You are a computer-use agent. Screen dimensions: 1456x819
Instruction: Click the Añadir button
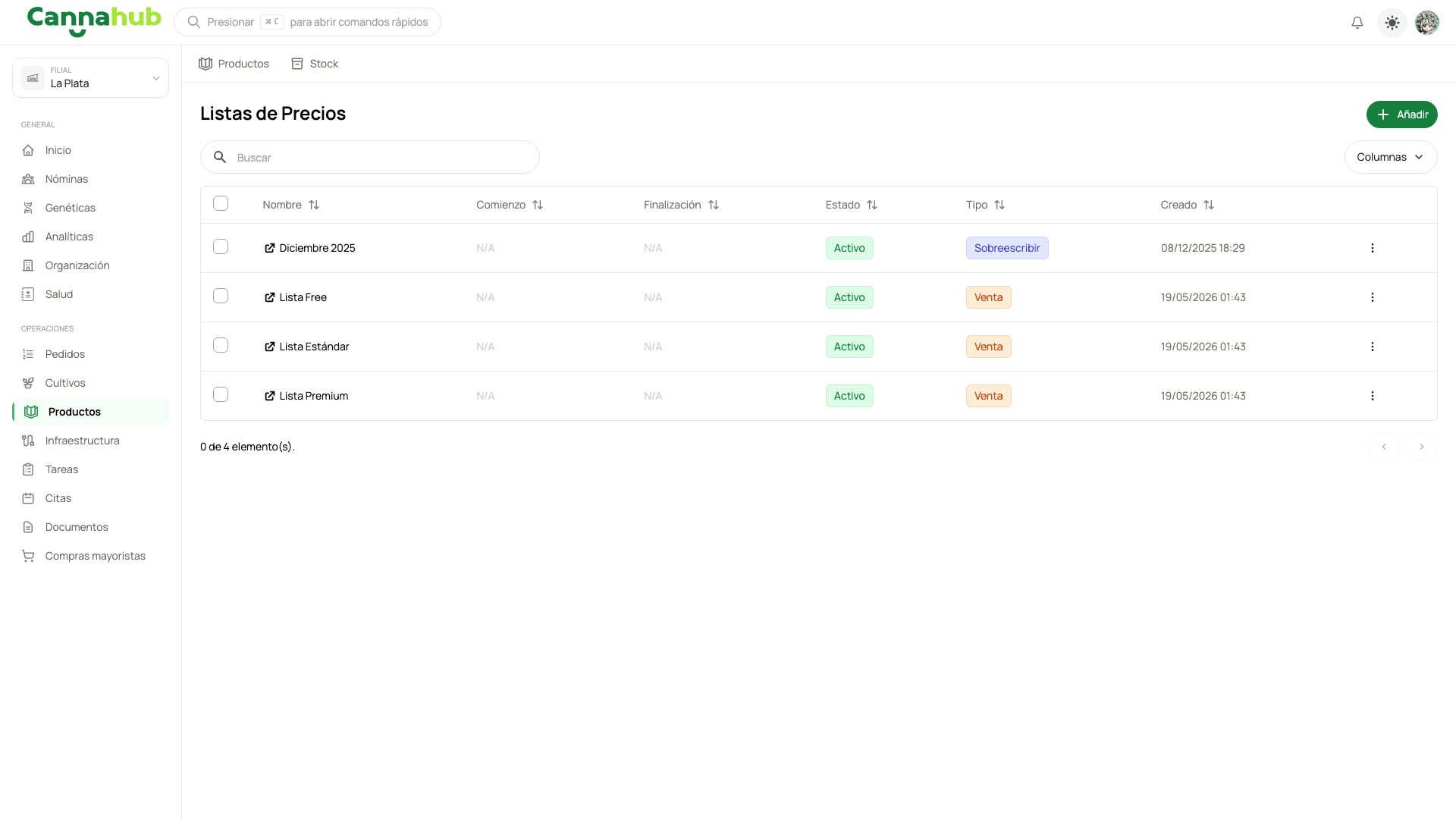[x=1401, y=115]
